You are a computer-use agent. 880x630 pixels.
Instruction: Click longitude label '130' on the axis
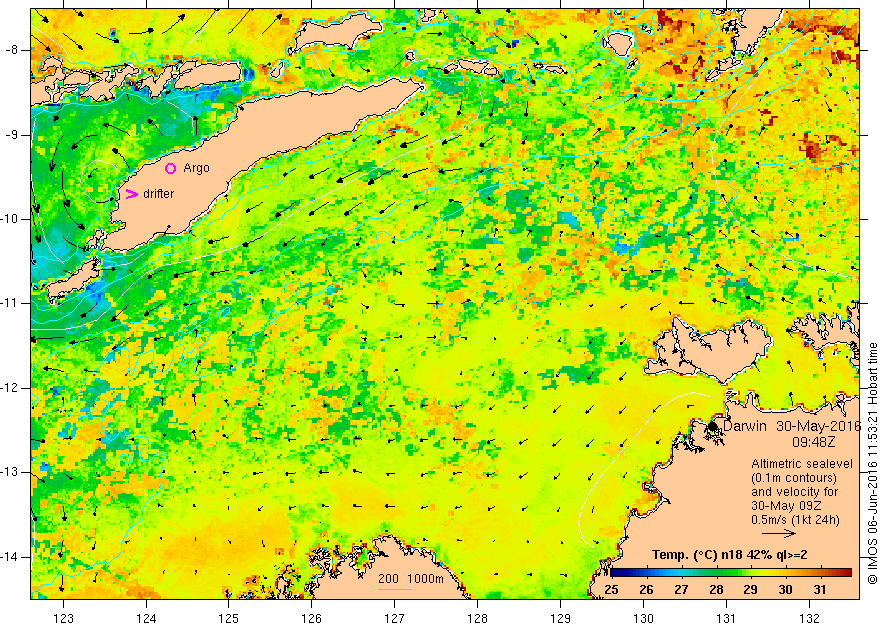(x=643, y=618)
